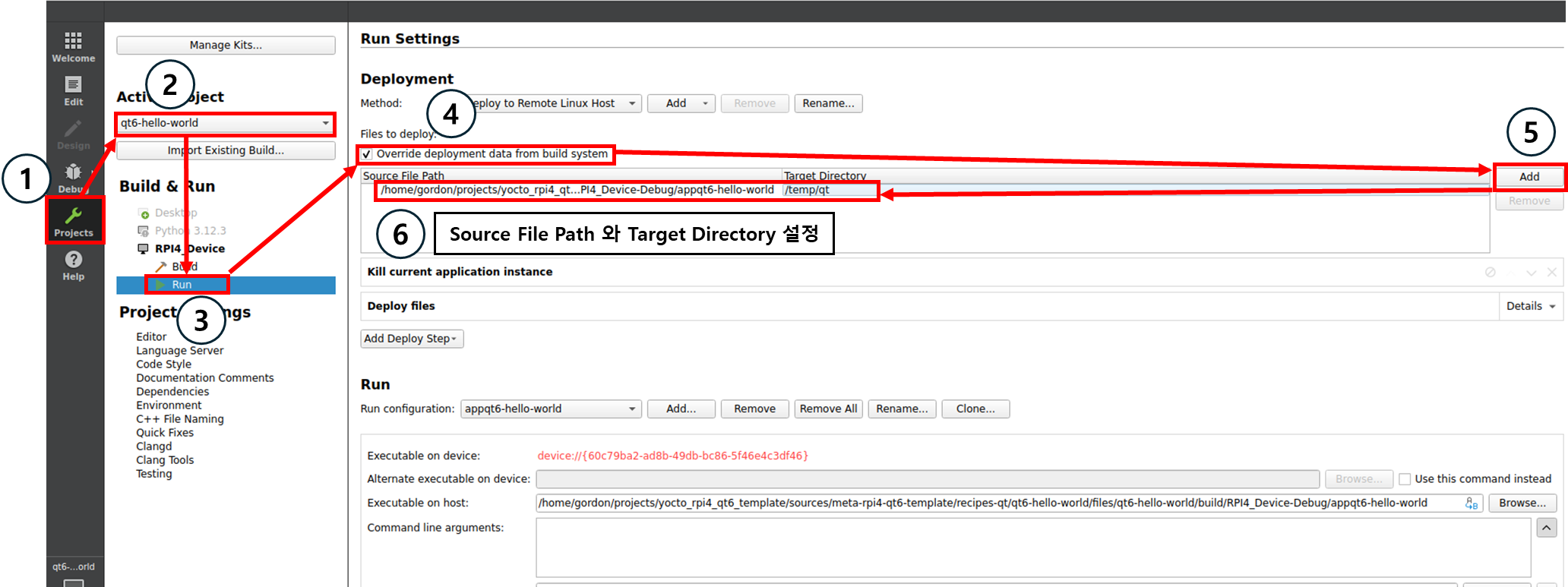
Task: Click deployment Rename... button
Action: coord(828,103)
